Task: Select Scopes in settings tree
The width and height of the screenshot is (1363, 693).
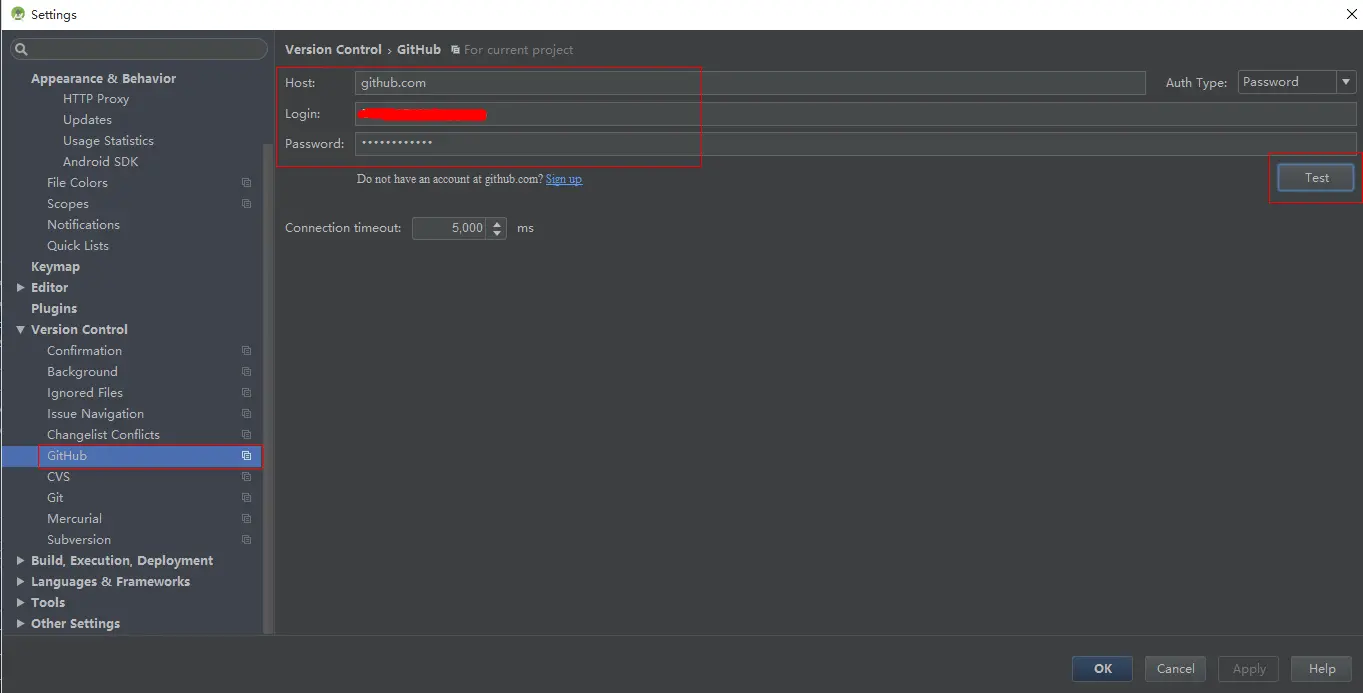Action: [67, 204]
